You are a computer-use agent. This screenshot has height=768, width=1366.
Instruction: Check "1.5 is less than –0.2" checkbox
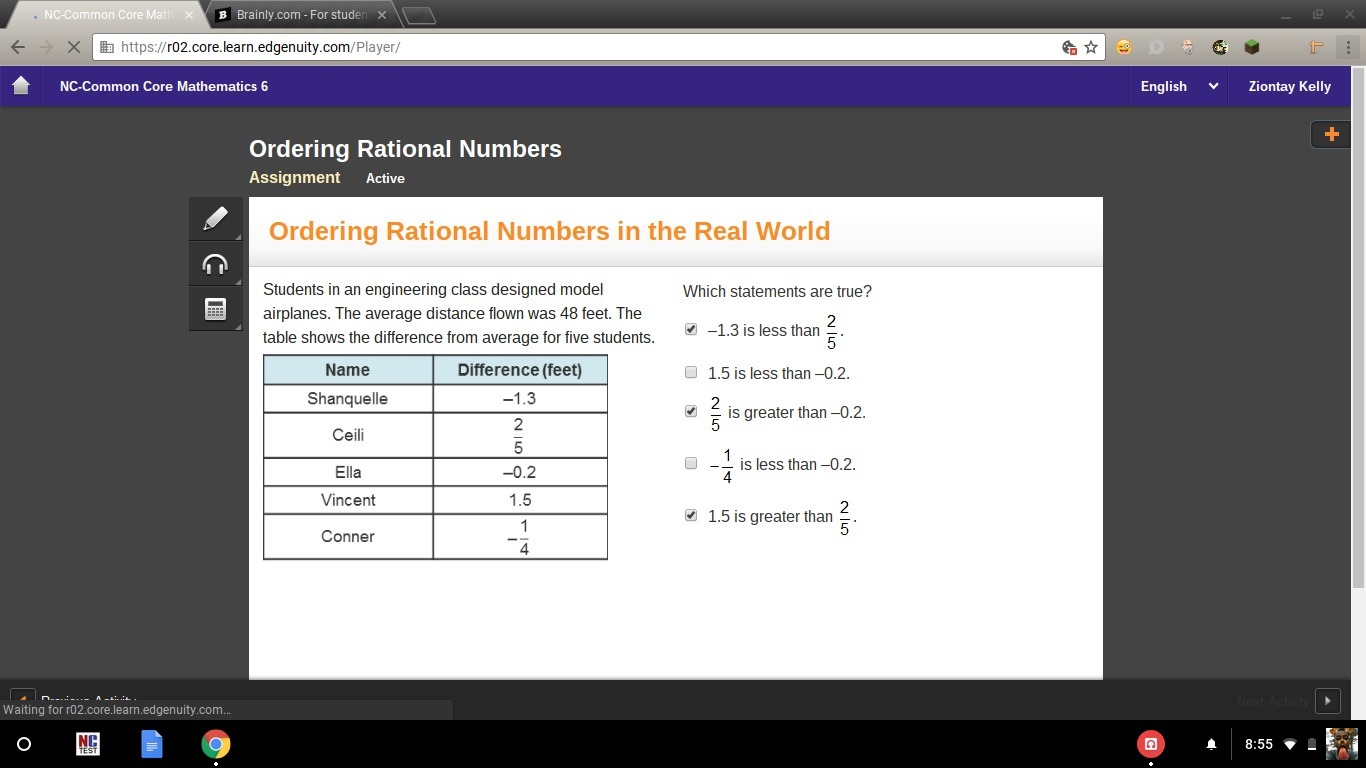(691, 372)
